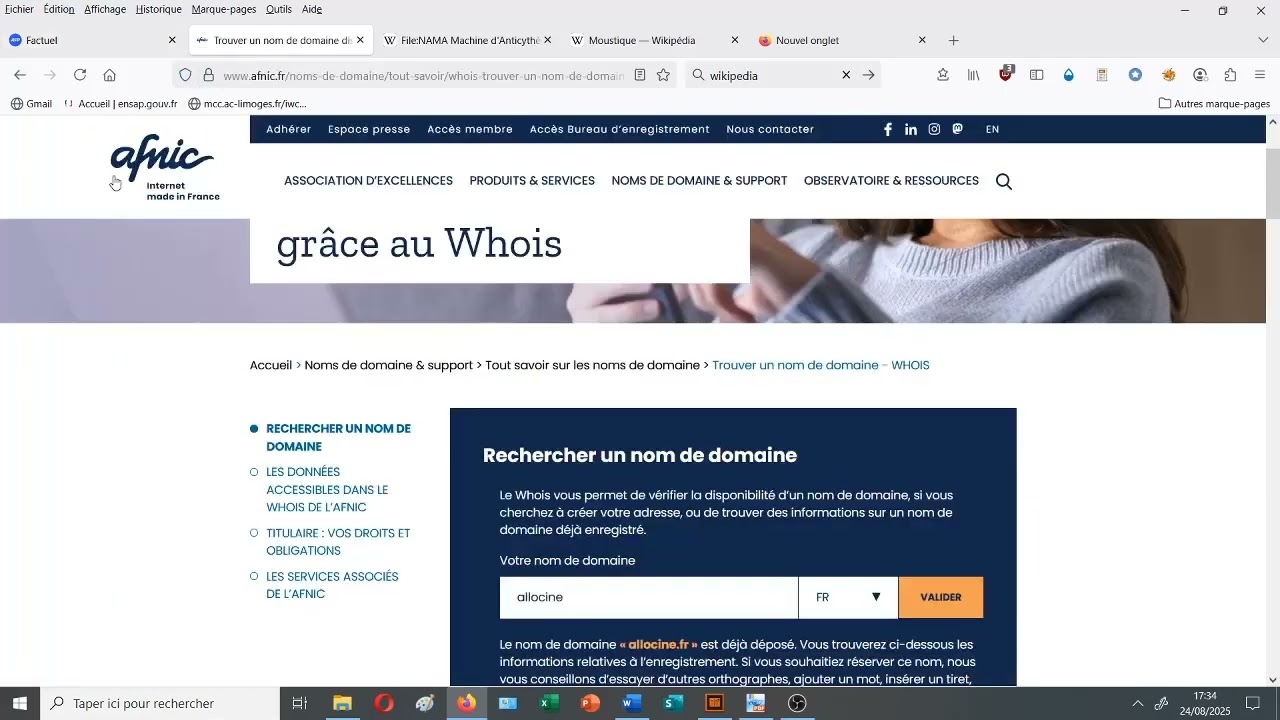This screenshot has width=1280, height=720.
Task: Open Firefox application hamburger menu
Action: coord(1260,75)
